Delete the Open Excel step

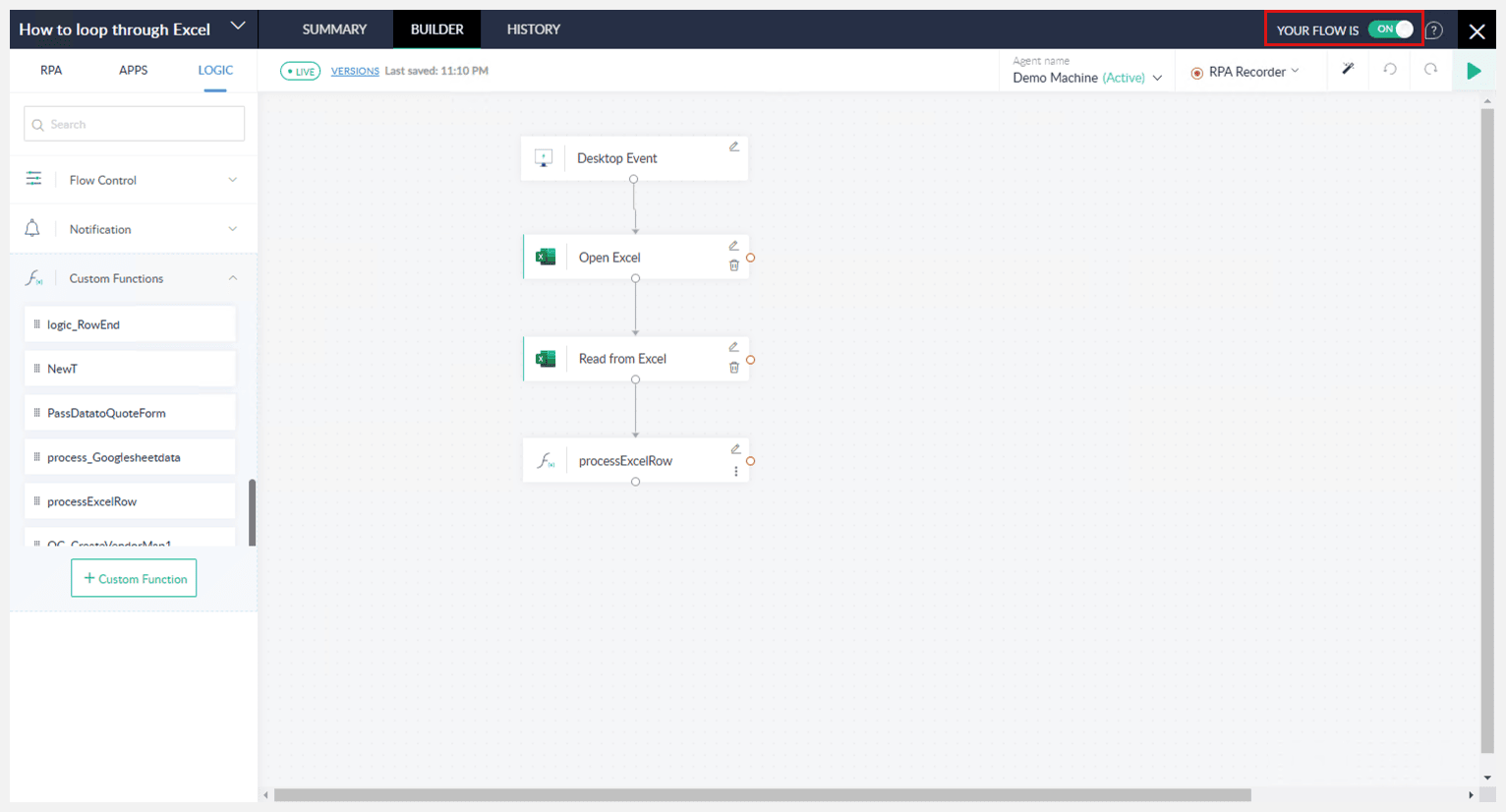[x=734, y=265]
